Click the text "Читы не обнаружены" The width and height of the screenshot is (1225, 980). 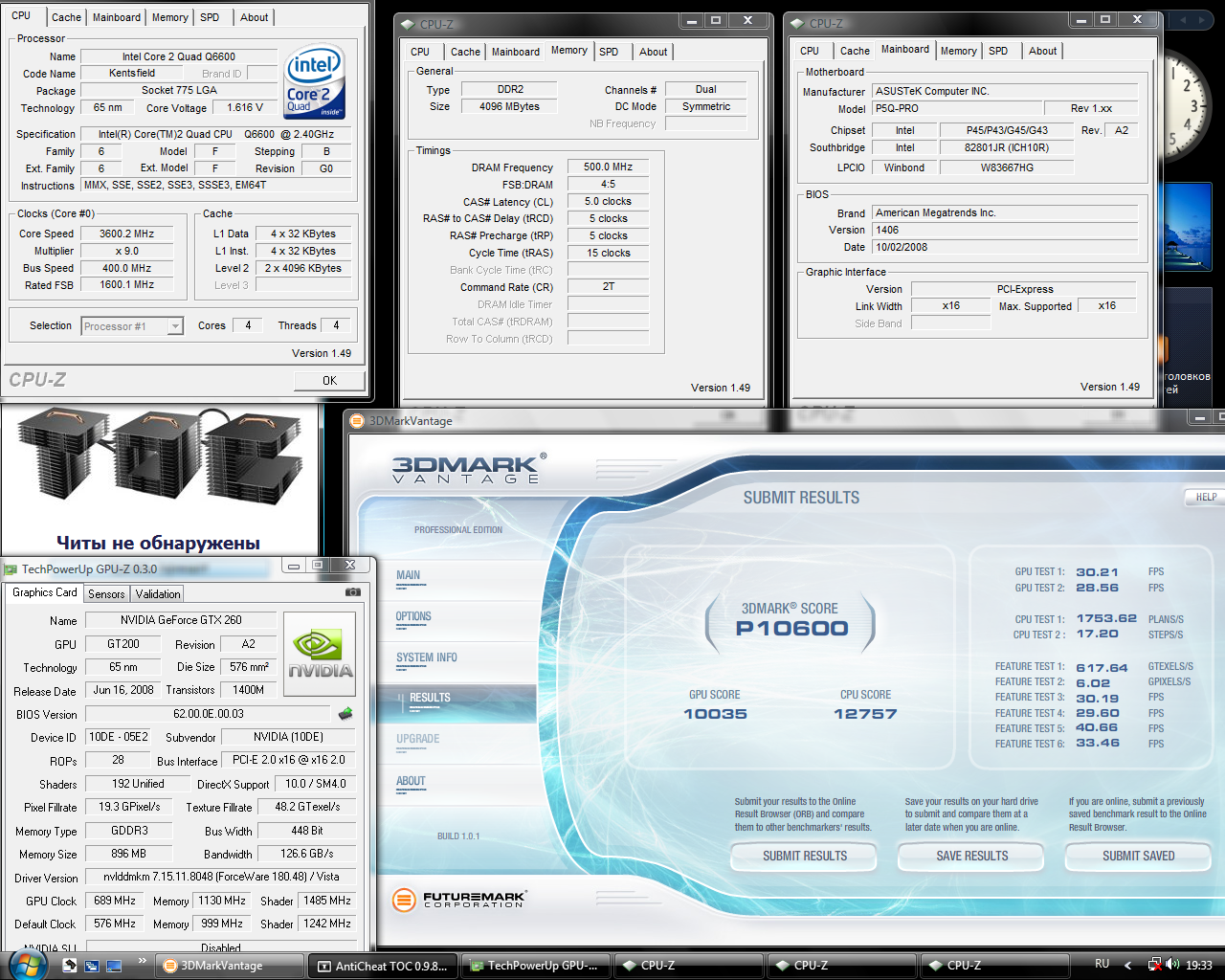point(158,543)
